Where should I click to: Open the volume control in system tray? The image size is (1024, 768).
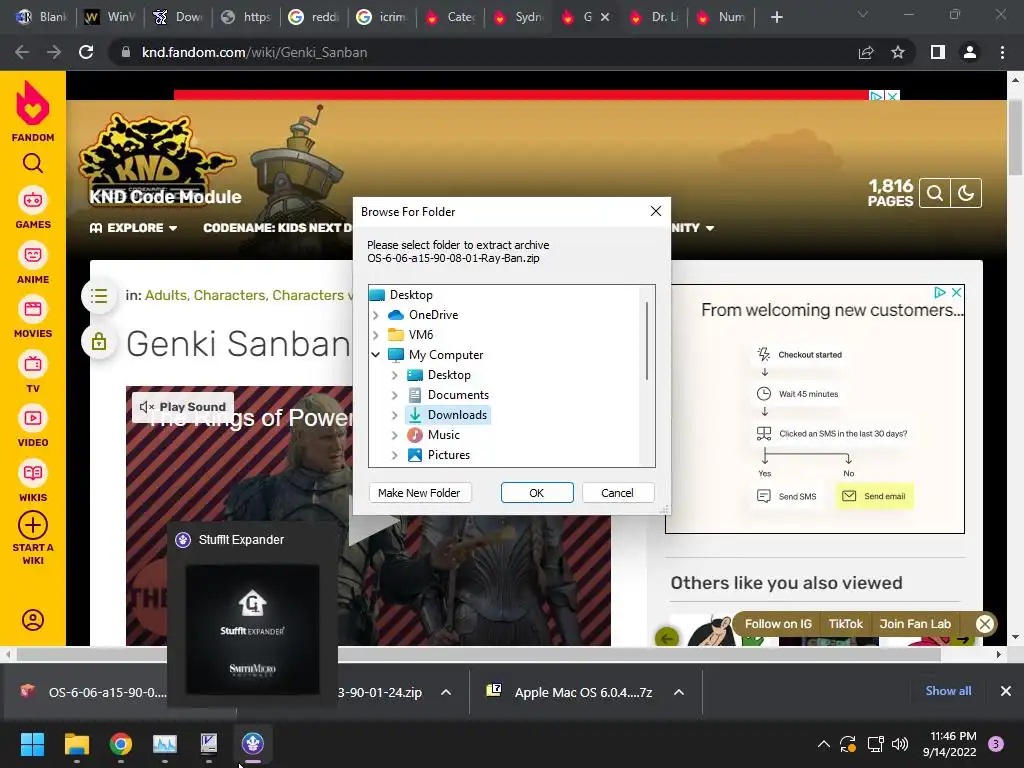click(900, 744)
